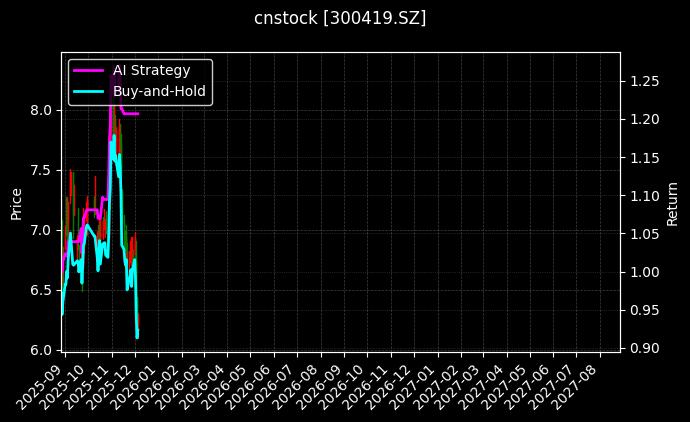Click the 8.0 price tick label
The image size is (690, 422).
(41, 110)
